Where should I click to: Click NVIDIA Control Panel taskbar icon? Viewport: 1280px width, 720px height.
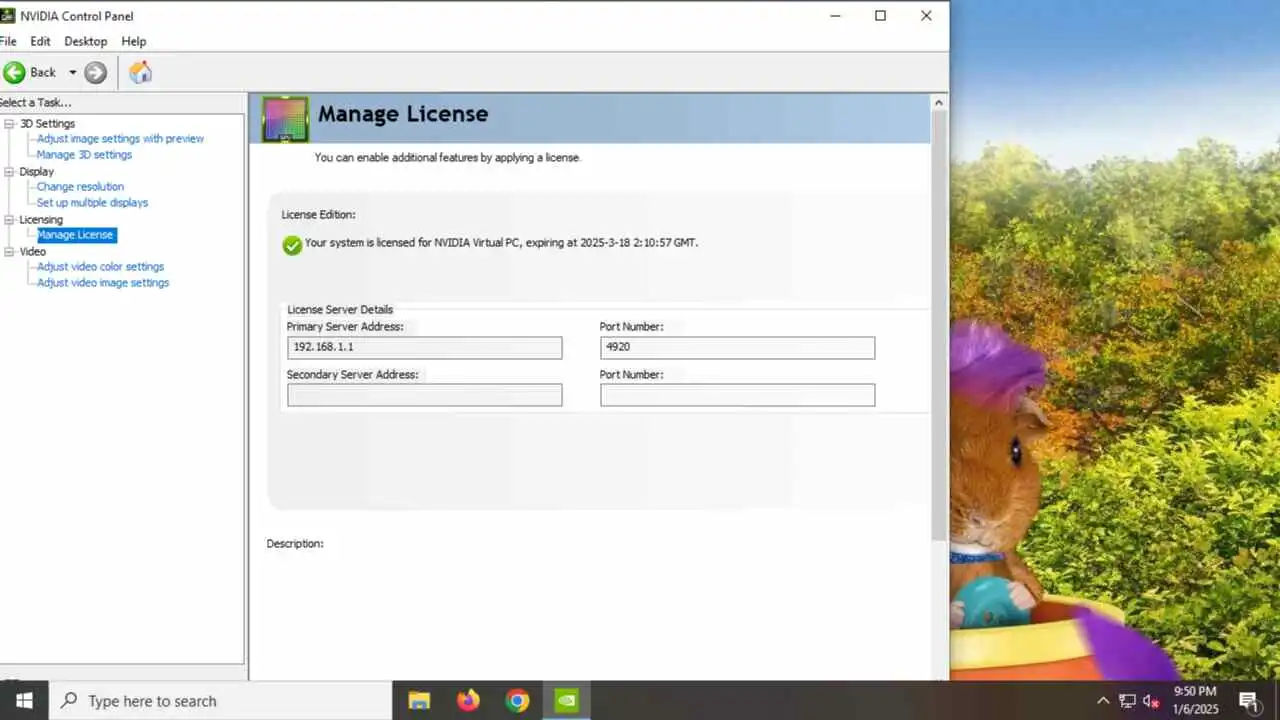[566, 700]
